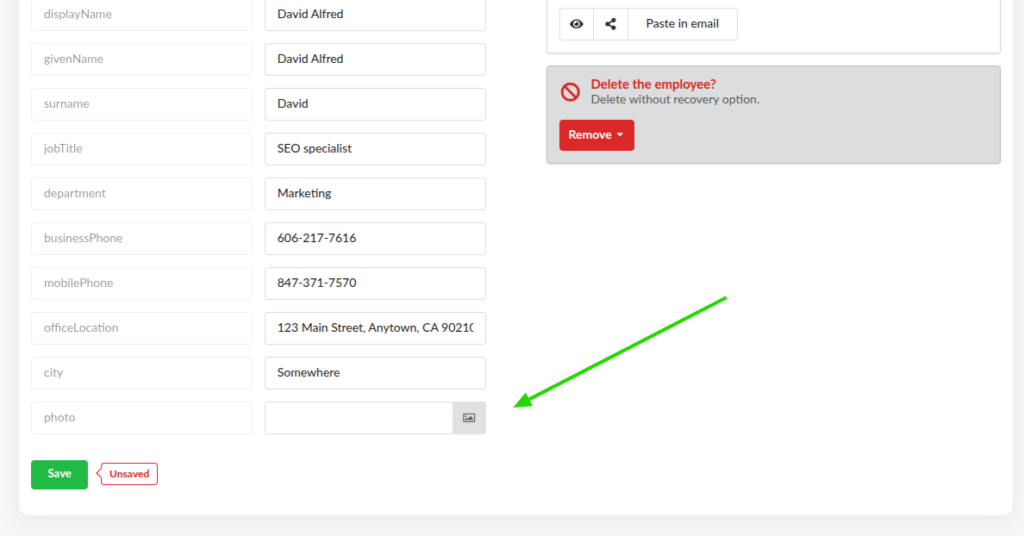
Task: Click the displayName value field
Action: [375, 14]
